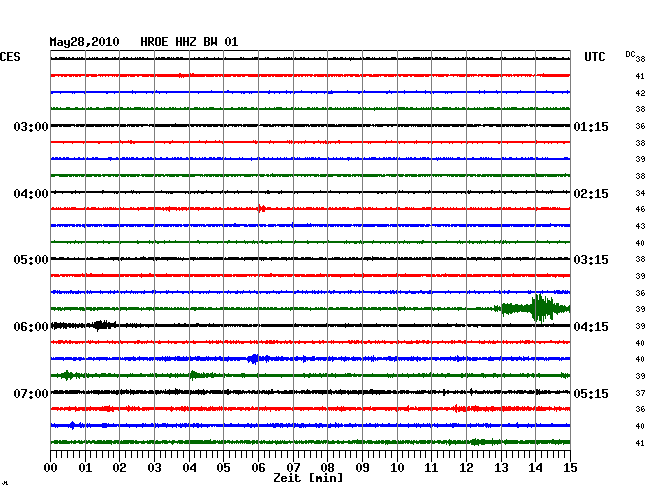650x494 pixels.
Task: Click the 07:00 CES time label
Action: 31,393
